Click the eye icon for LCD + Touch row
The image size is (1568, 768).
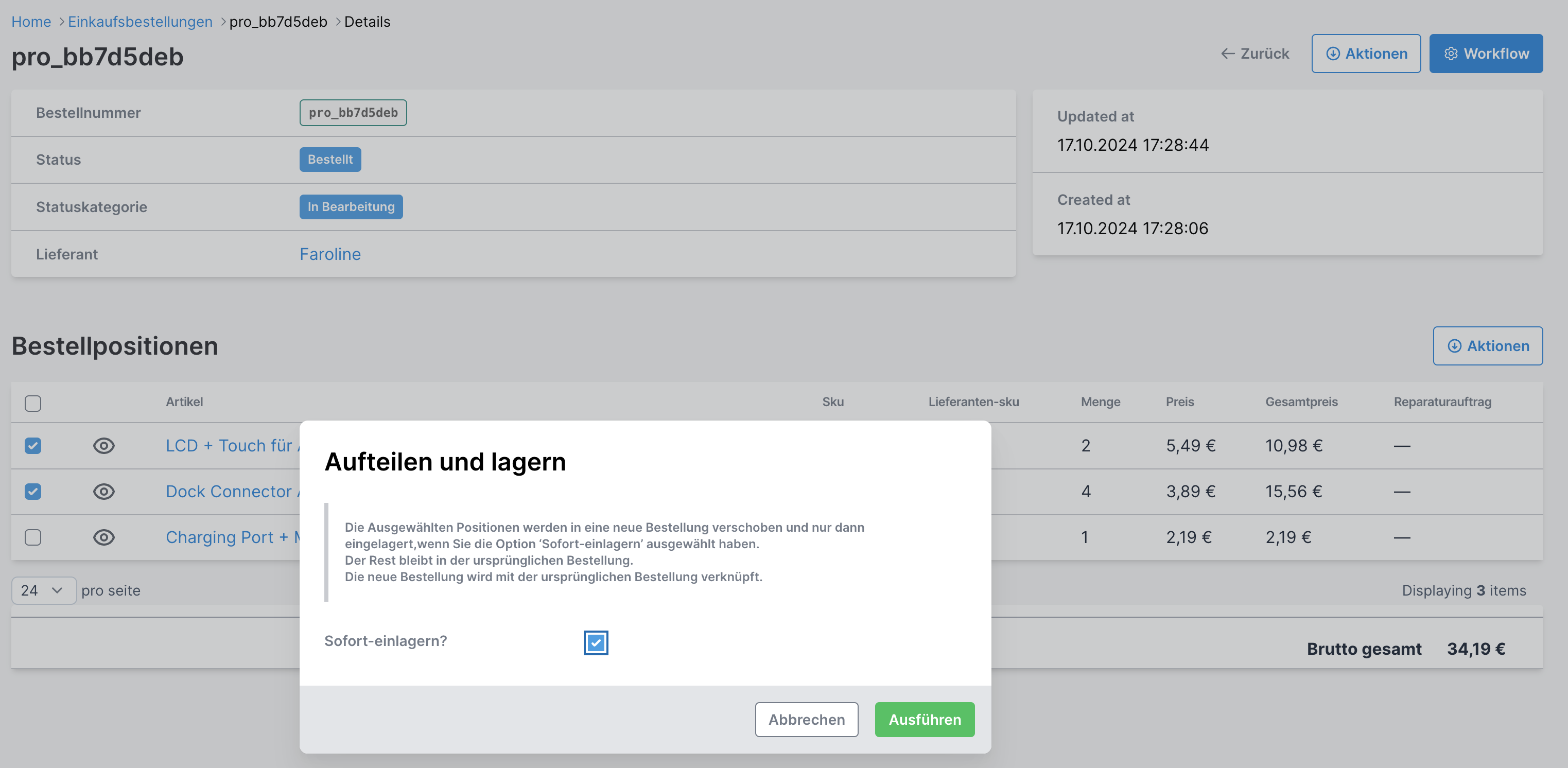[x=103, y=445]
